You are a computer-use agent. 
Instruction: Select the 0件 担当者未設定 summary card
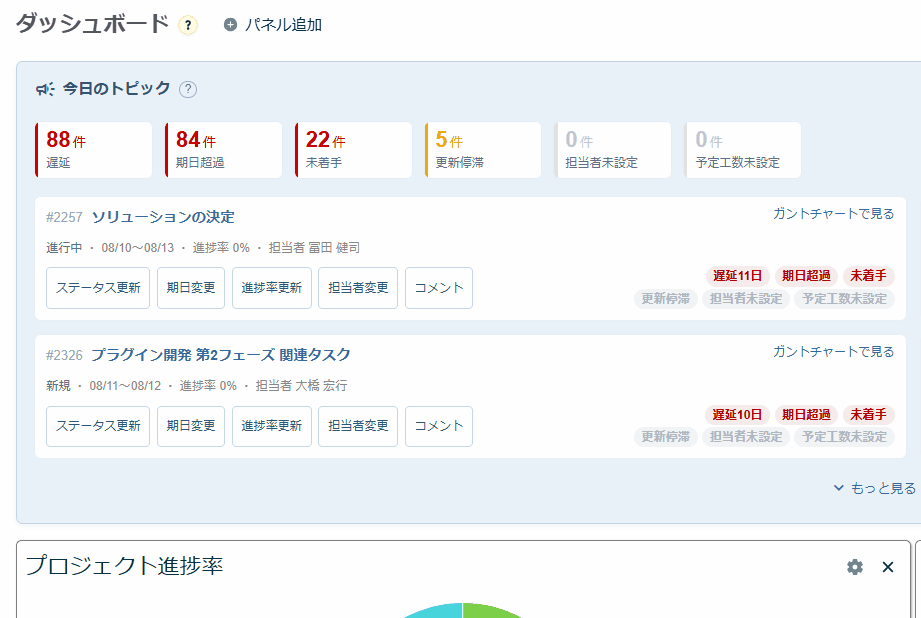pos(613,150)
